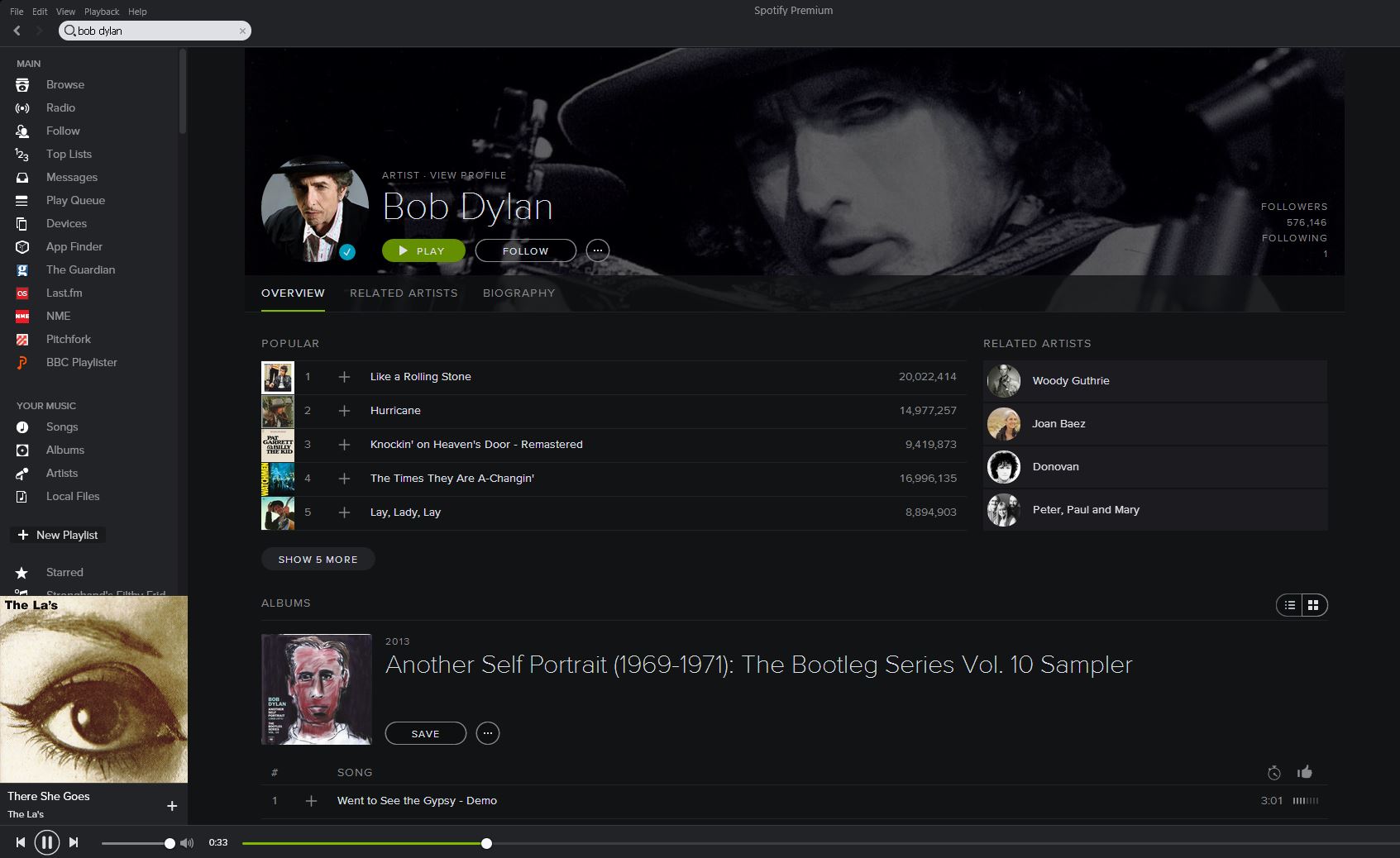The image size is (1400, 858).
Task: Adjust the volume slider handle
Action: pos(170,843)
